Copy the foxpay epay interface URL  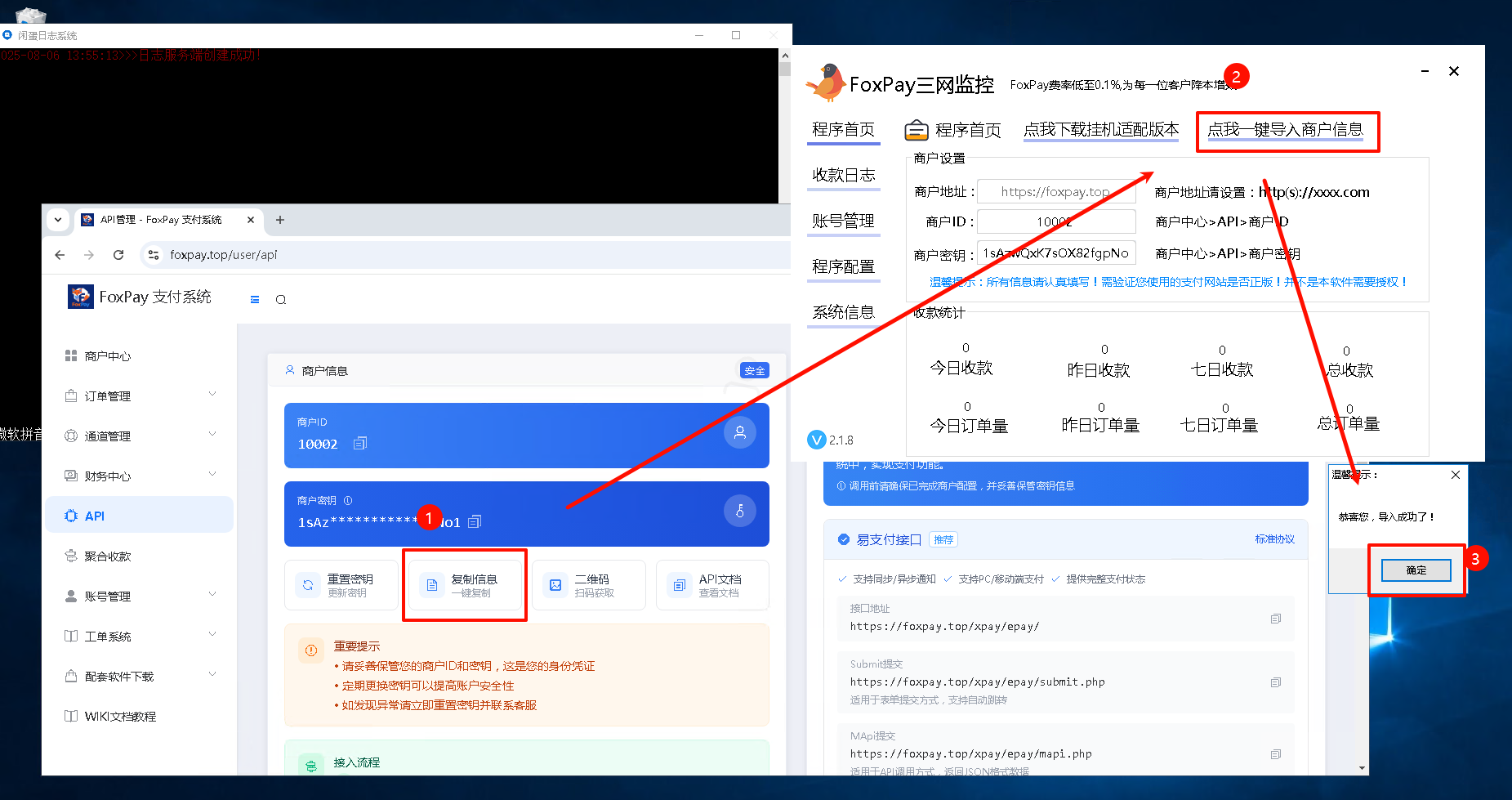1275,619
